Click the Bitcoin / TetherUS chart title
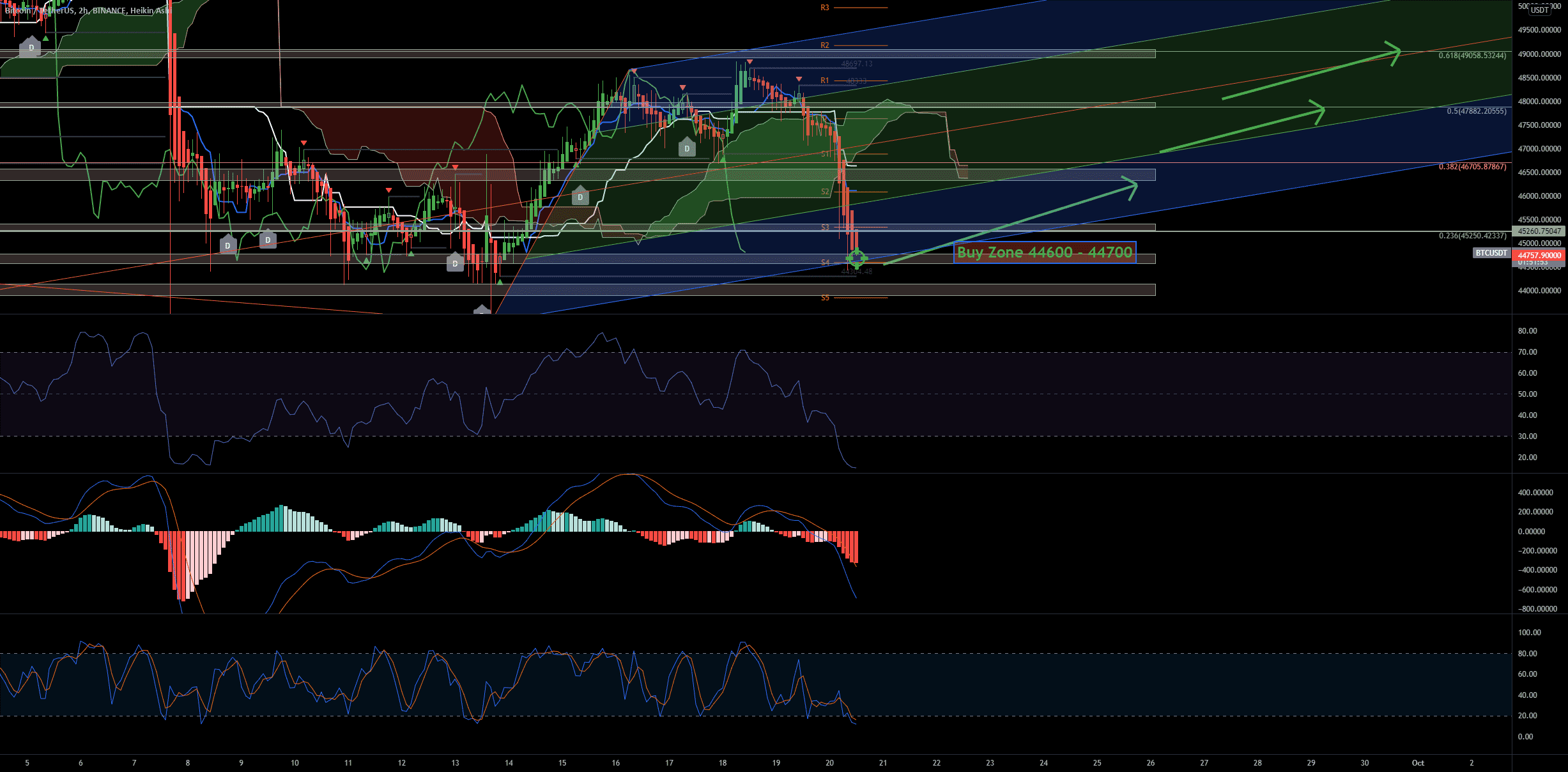1568x772 pixels. pos(88,10)
